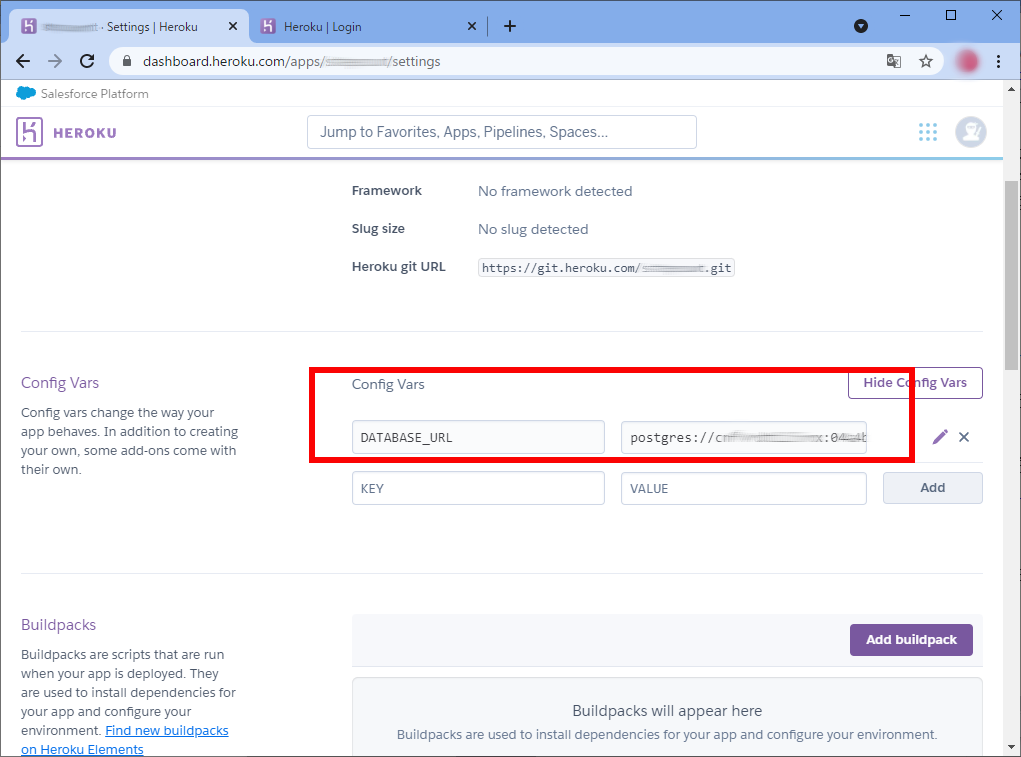Delete the DATABASE_URL config var

click(x=964, y=437)
